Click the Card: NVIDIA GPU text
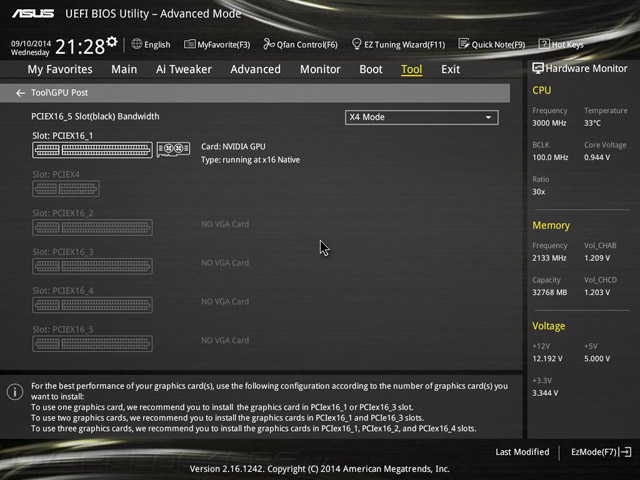 [233, 147]
